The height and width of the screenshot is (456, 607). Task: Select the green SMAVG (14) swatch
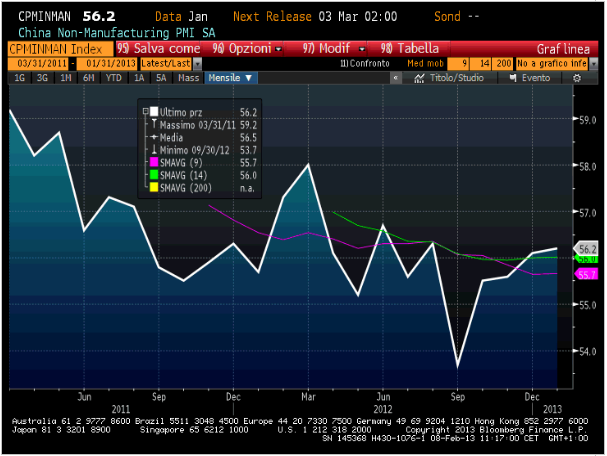point(153,174)
